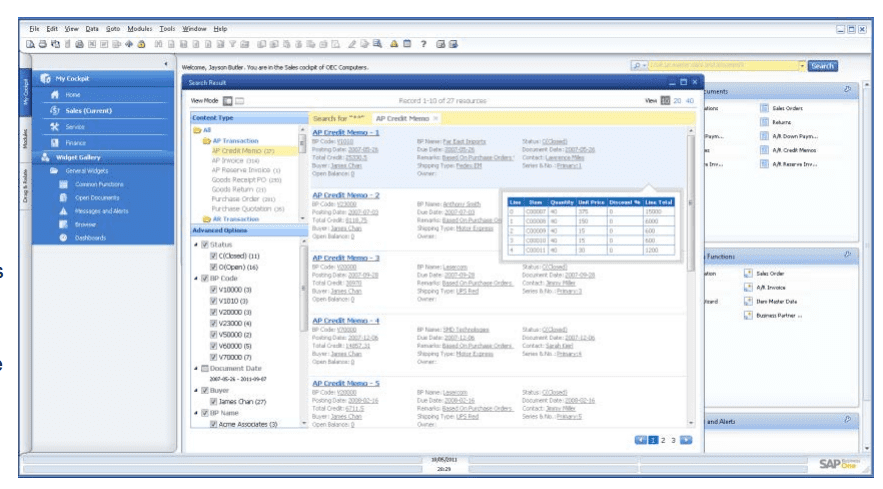This screenshot has width=883, height=489.
Task: Toggle the Acme Associates (3) checkbox
Action: point(213,424)
